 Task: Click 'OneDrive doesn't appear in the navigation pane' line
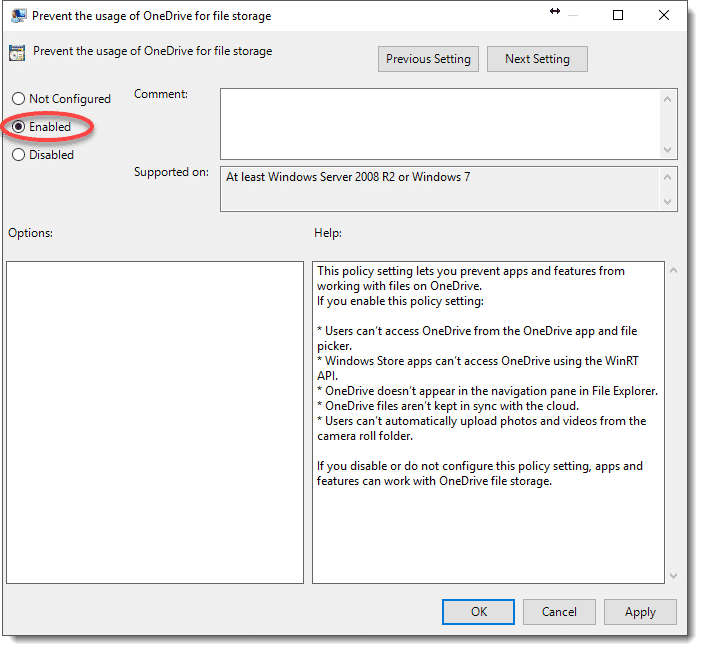487,391
